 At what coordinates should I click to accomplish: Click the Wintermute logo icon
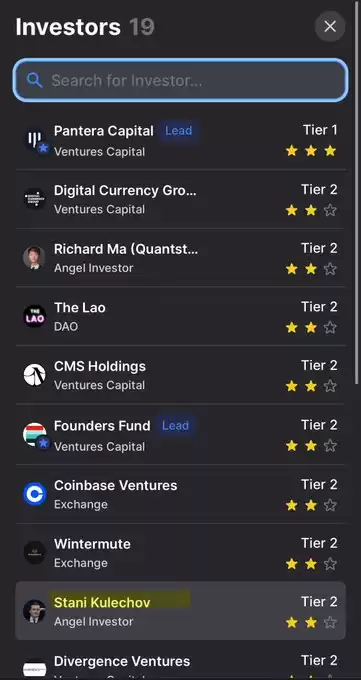35,553
